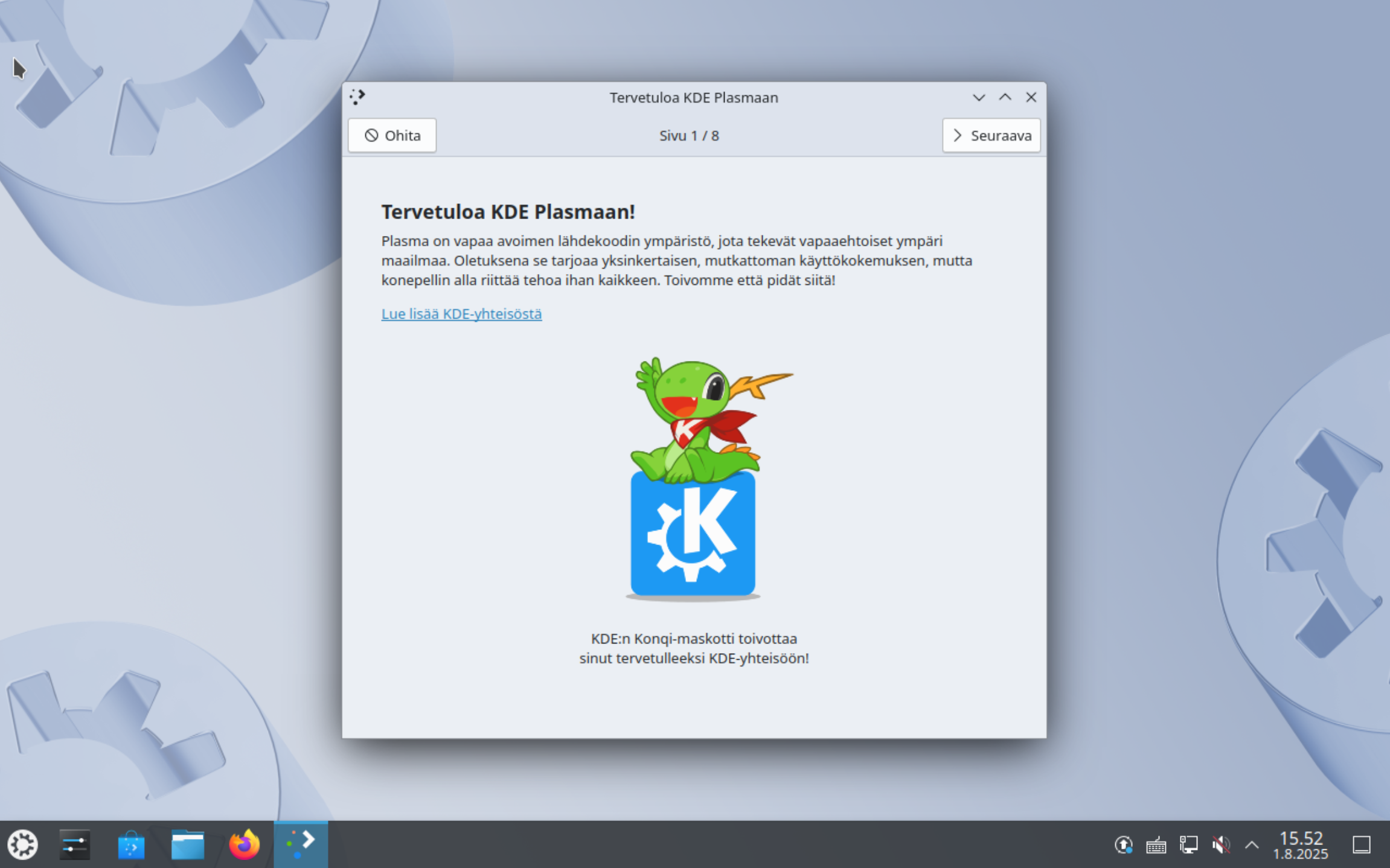Skip the welcome tour with Ohita
Screen dimensions: 1390x868
coord(392,135)
